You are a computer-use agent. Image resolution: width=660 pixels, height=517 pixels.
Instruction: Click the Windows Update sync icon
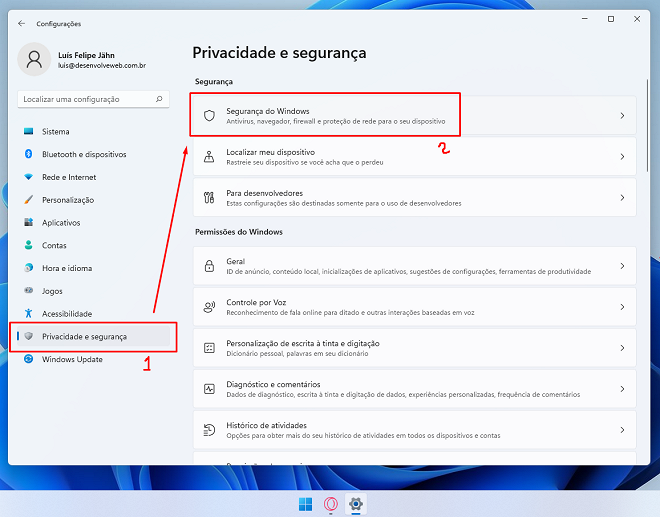pos(29,359)
